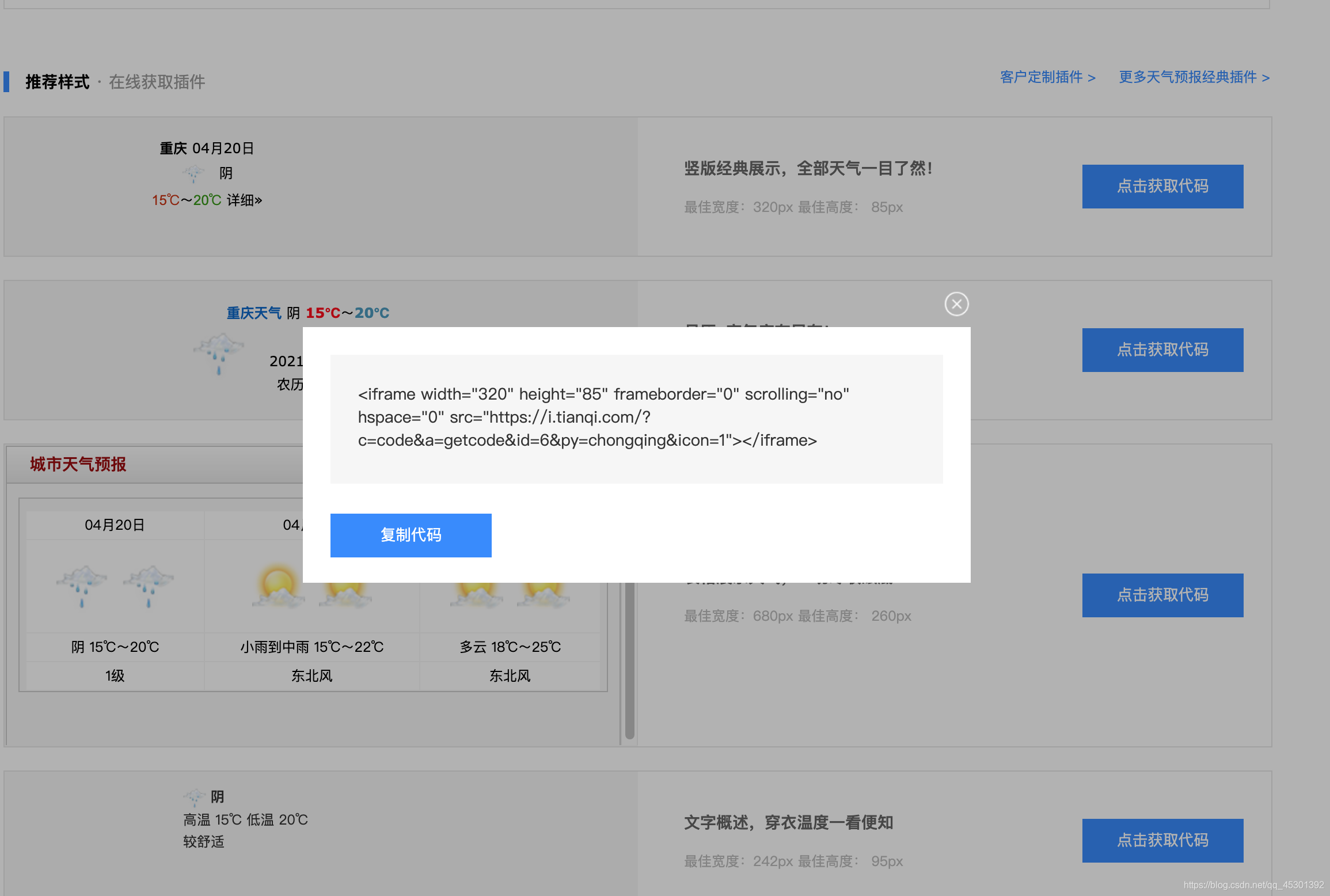
Task: Click the 复制代码 copy code button
Action: tap(411, 535)
